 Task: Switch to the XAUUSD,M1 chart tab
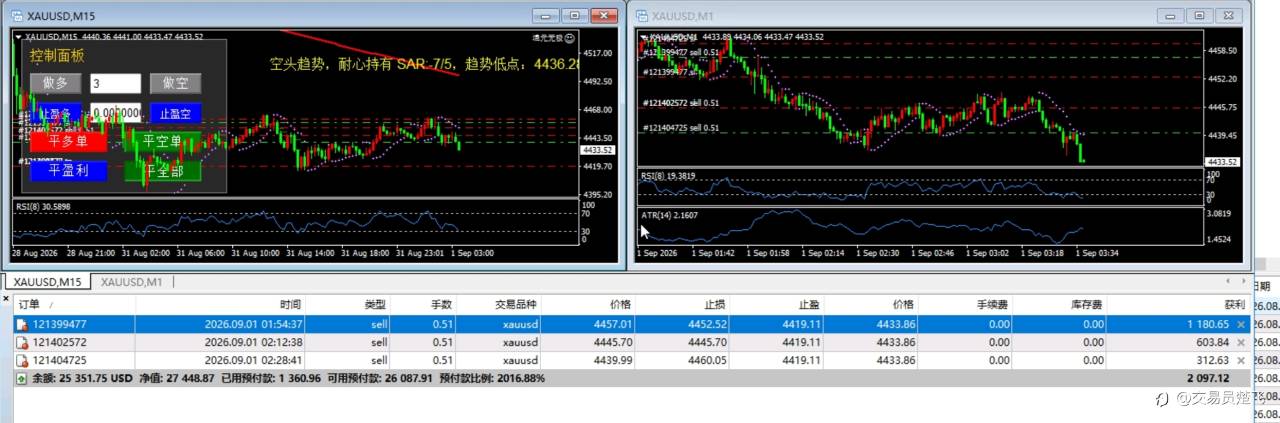[132, 282]
